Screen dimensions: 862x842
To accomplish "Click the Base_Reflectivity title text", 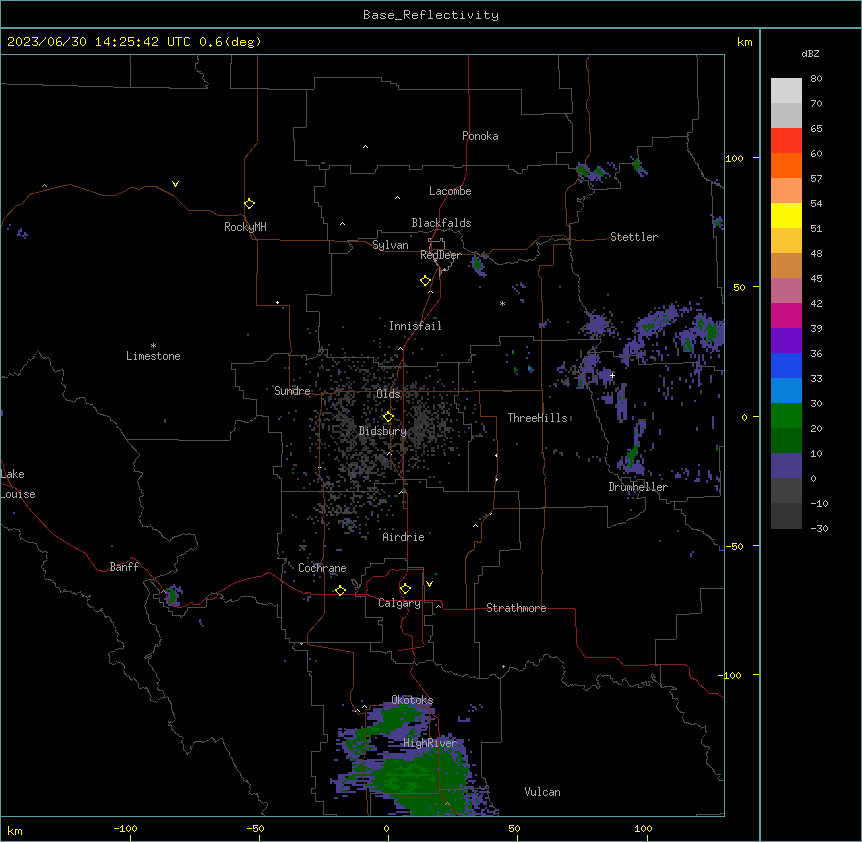I will [431, 15].
